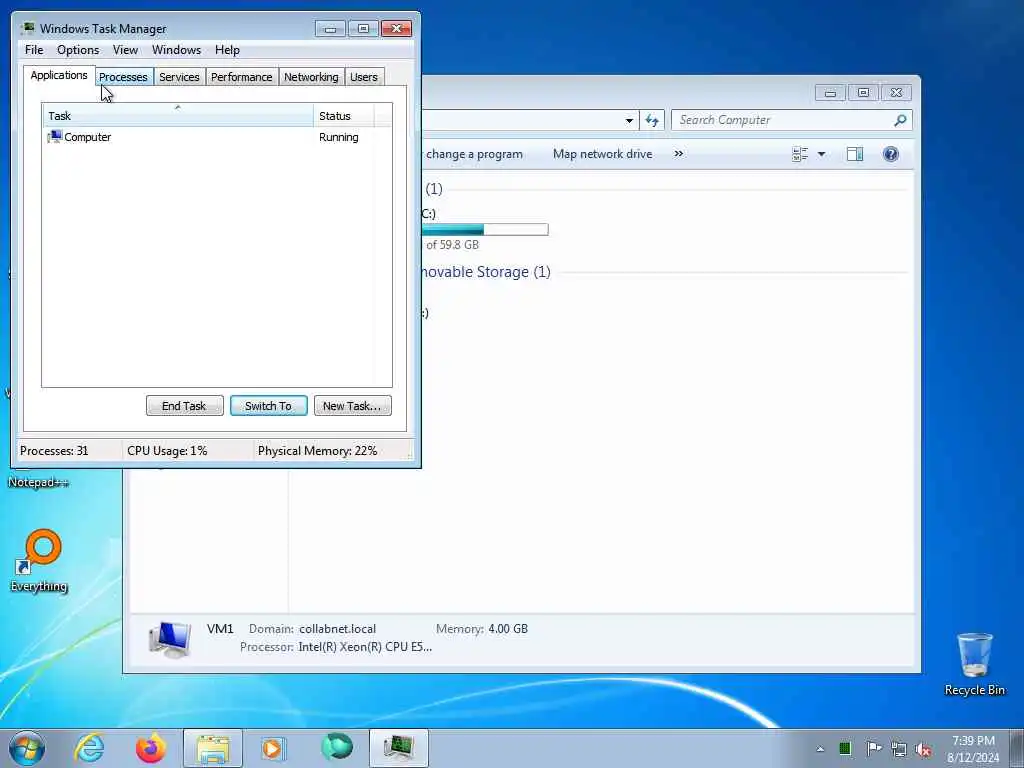The image size is (1024, 768).
Task: Open the Start menu orb
Action: click(x=27, y=748)
